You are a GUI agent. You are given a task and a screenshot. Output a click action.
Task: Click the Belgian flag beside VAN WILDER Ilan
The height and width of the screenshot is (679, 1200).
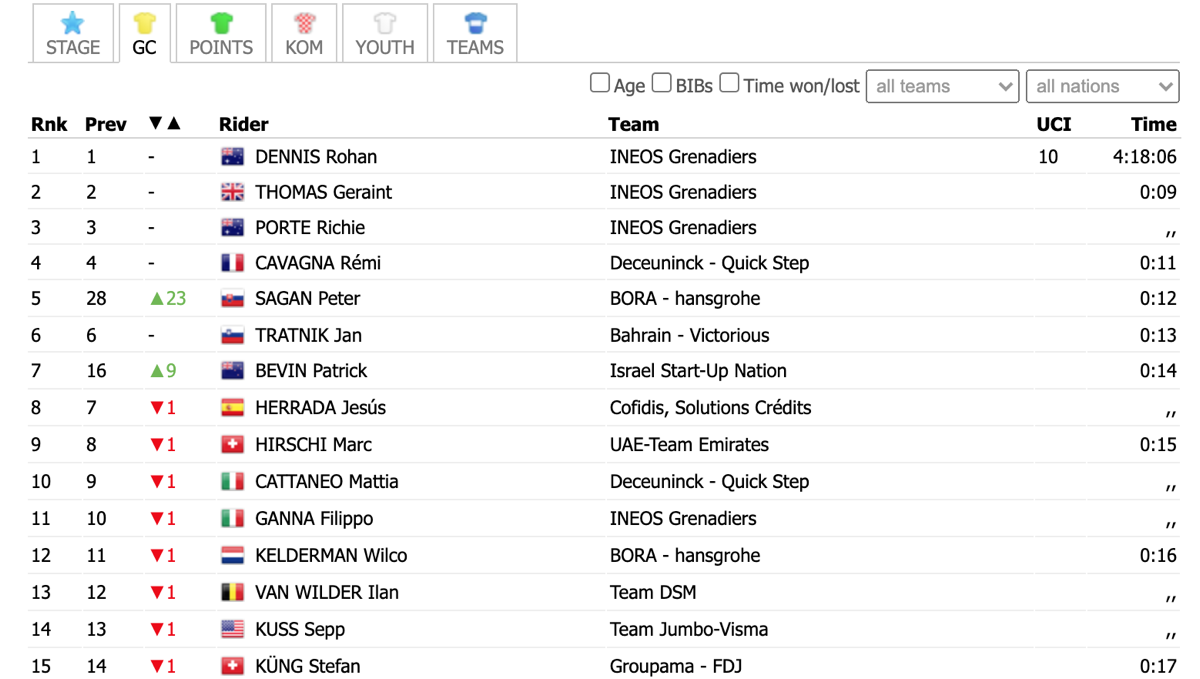pos(232,593)
